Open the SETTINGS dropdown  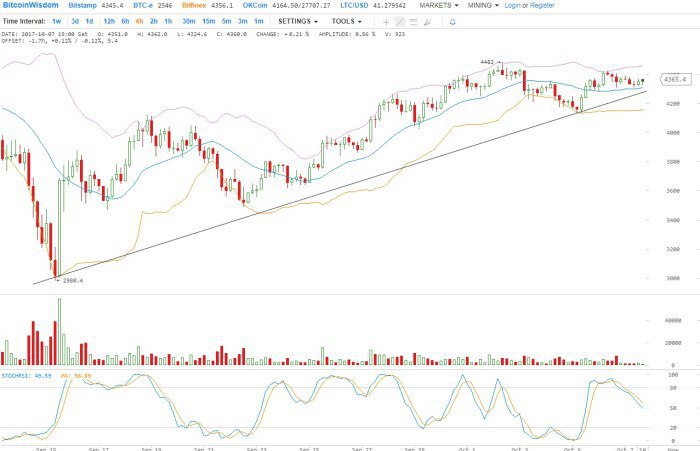click(298, 21)
